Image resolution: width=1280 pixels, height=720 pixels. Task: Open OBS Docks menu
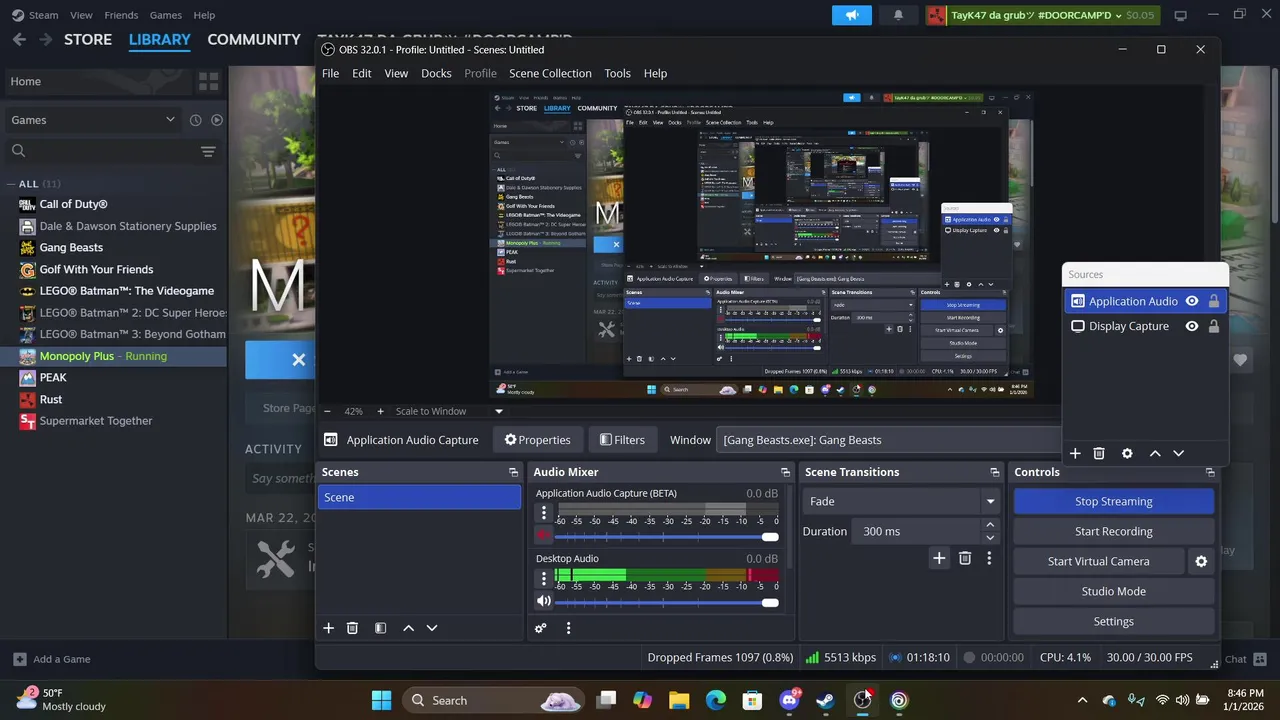436,73
